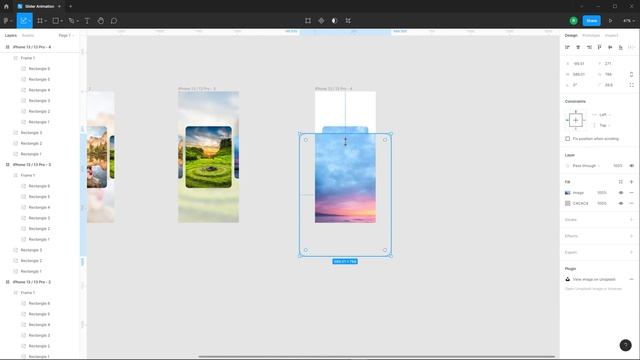Open the Frame tools dropdown arrow
640x360 pixels.
coord(46,21)
